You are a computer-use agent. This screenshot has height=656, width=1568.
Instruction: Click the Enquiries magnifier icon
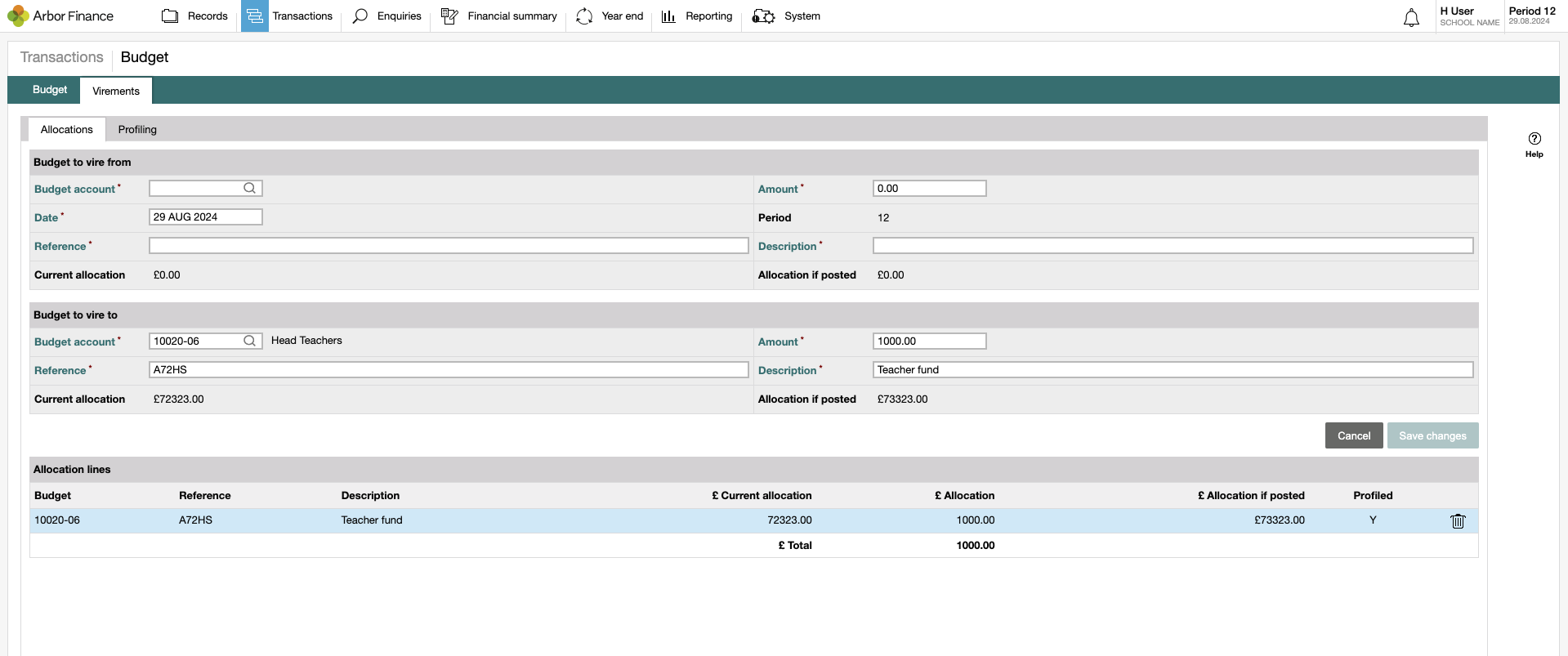(360, 16)
